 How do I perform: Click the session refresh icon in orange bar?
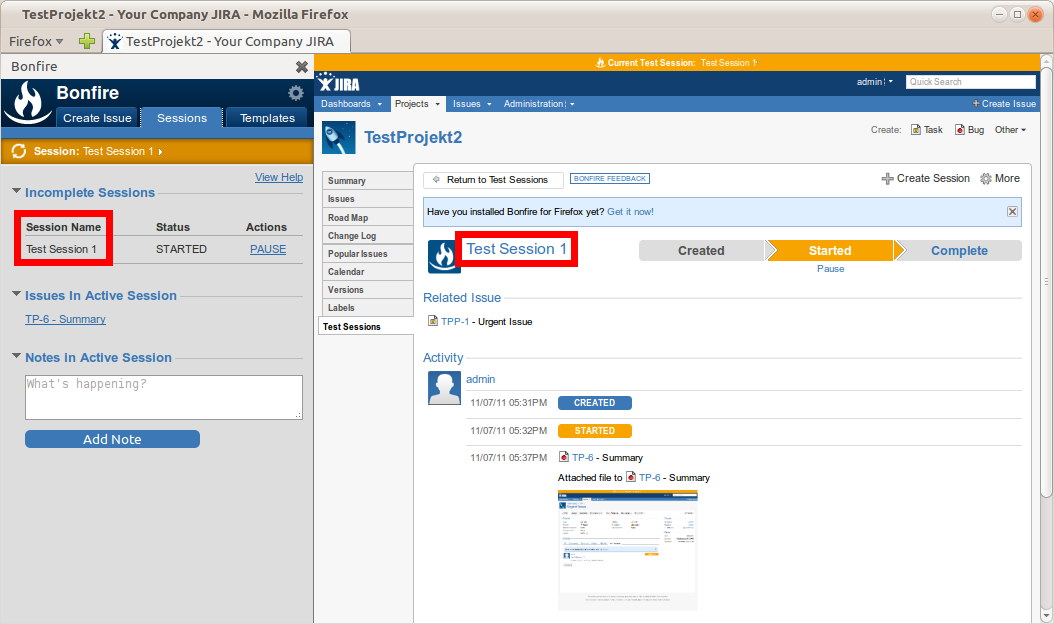[x=19, y=151]
